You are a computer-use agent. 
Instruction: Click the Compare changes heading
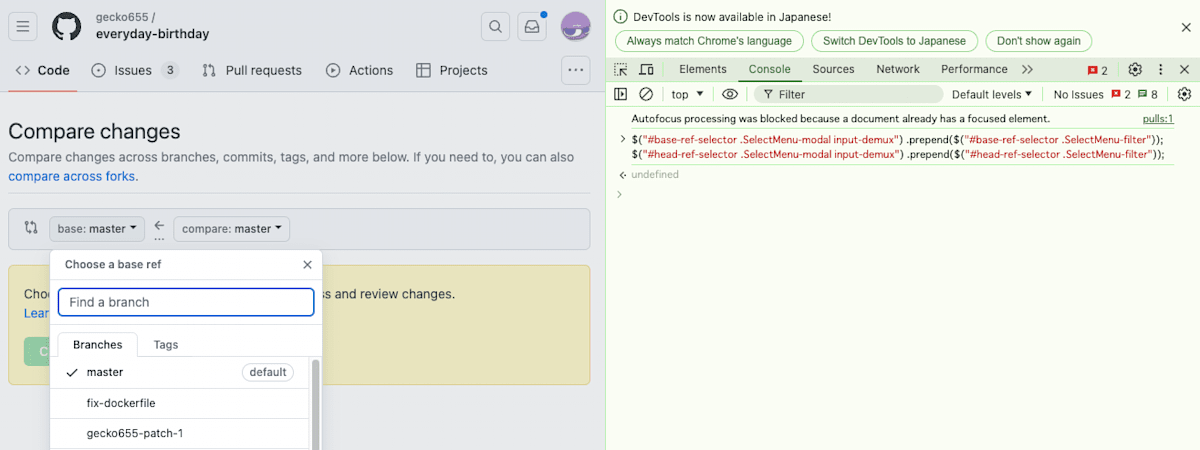click(94, 131)
